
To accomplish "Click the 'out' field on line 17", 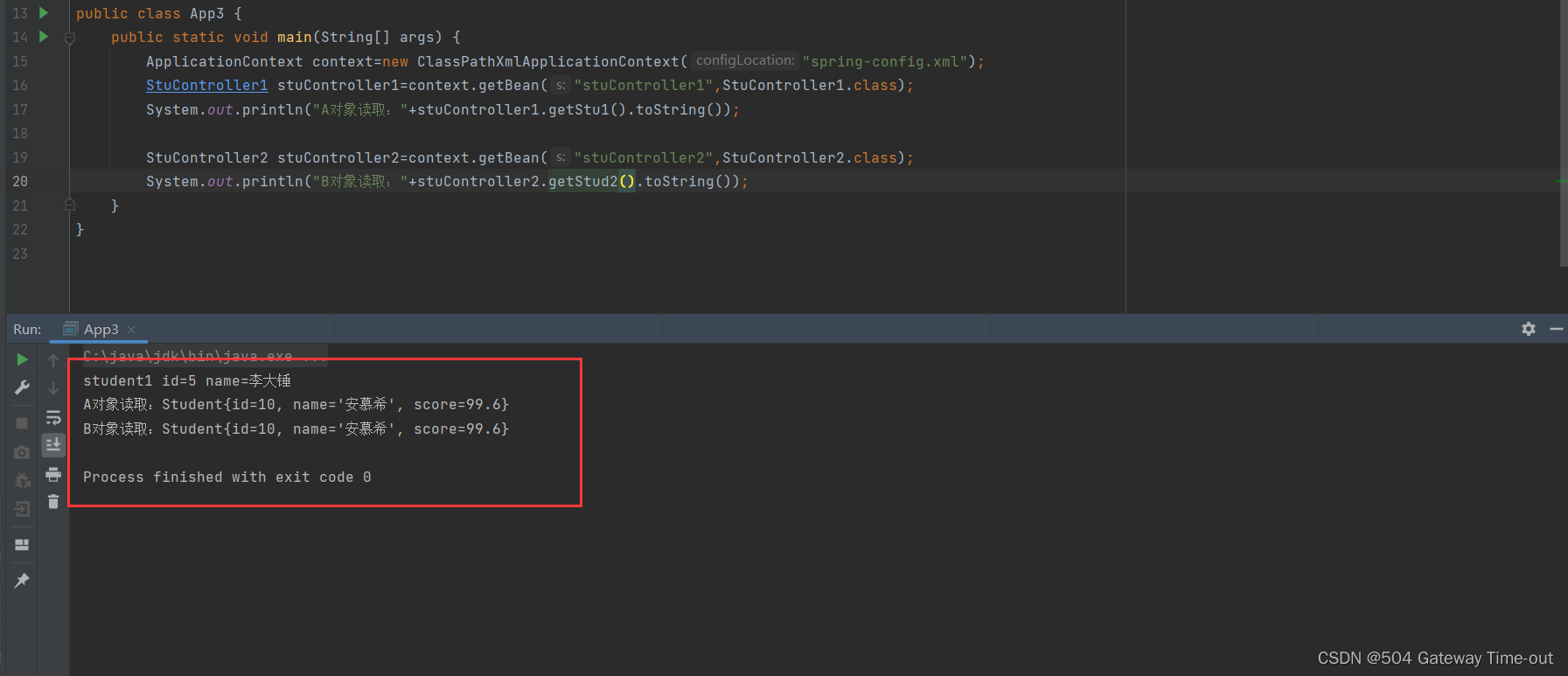I will 220,109.
